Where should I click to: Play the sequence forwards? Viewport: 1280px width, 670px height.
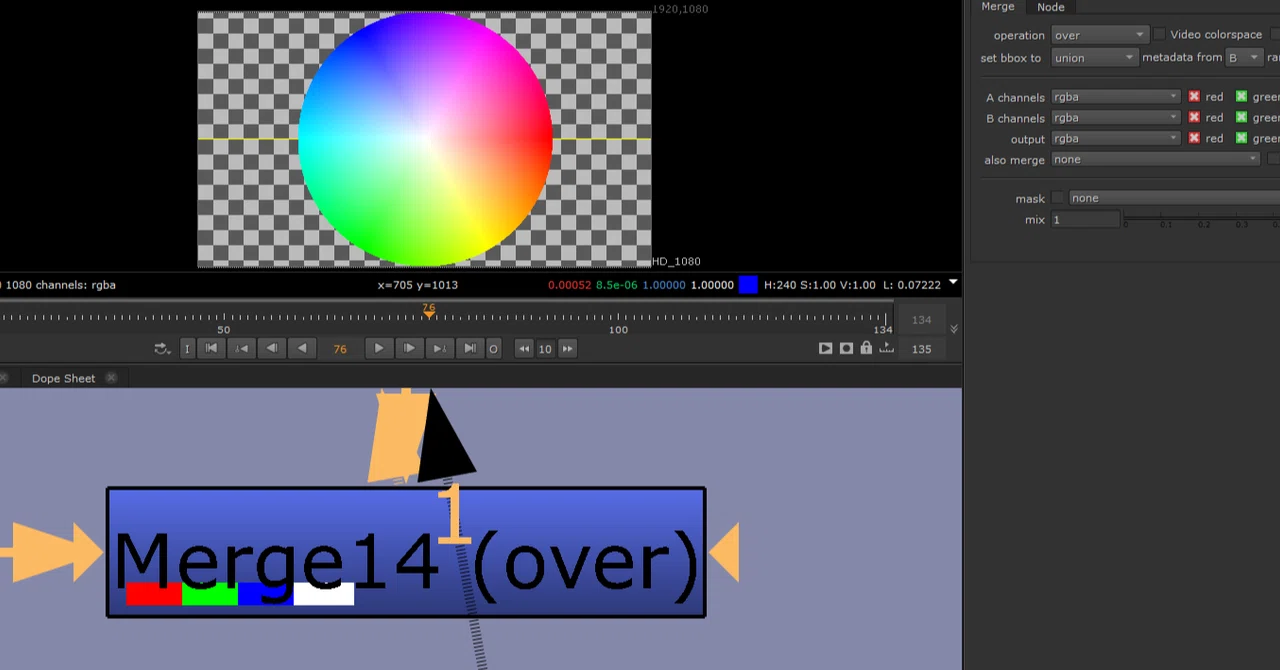tap(379, 348)
